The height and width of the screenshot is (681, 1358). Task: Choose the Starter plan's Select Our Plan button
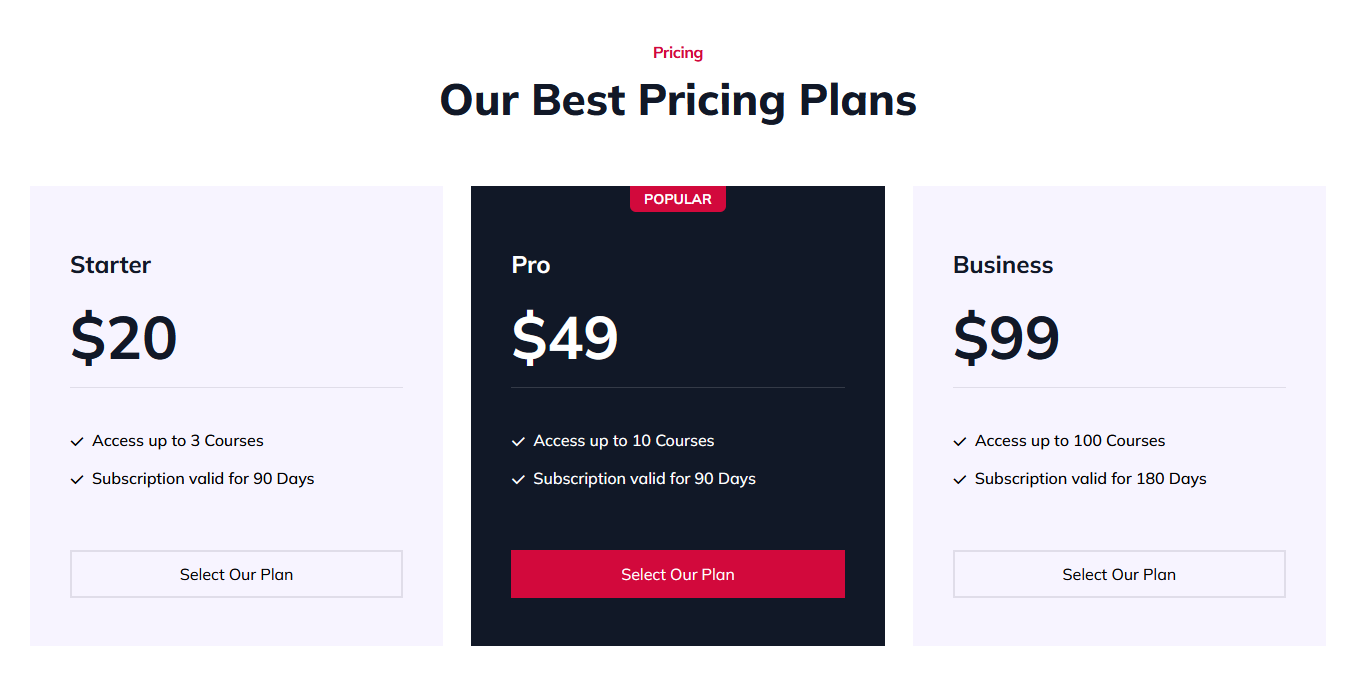[236, 574]
